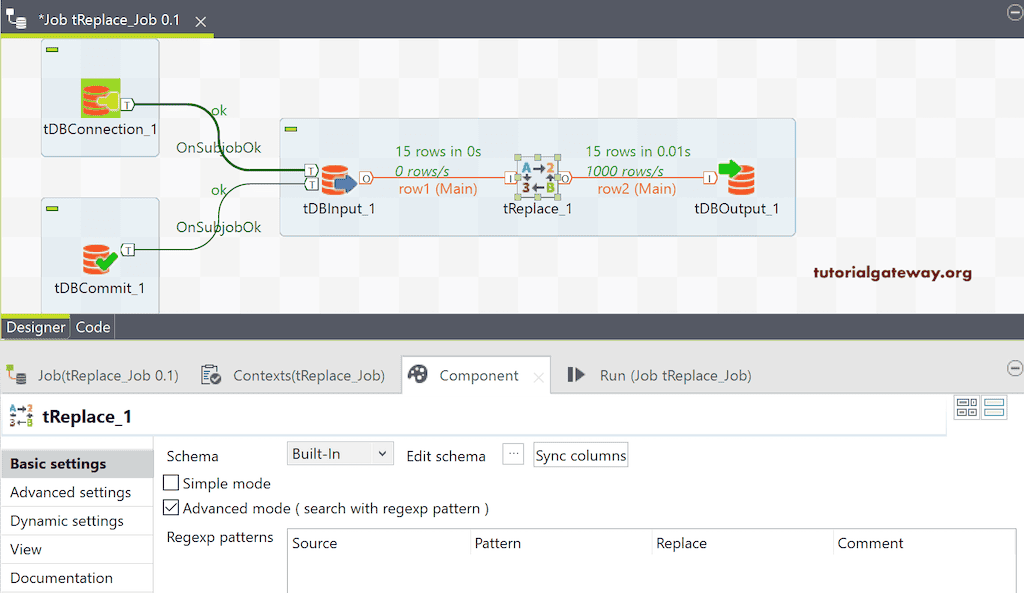This screenshot has height=593, width=1024.
Task: Click the Sync columns button
Action: tap(580, 454)
